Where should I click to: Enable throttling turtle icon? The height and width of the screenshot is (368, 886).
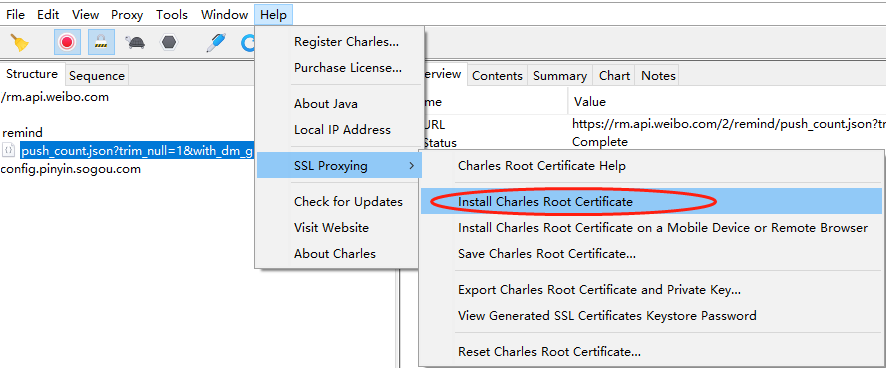pos(136,42)
